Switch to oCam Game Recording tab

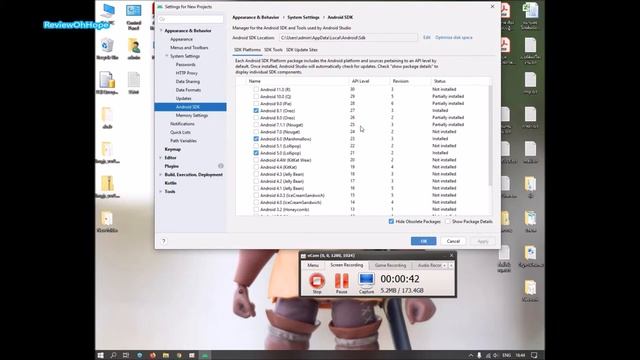(x=390, y=265)
